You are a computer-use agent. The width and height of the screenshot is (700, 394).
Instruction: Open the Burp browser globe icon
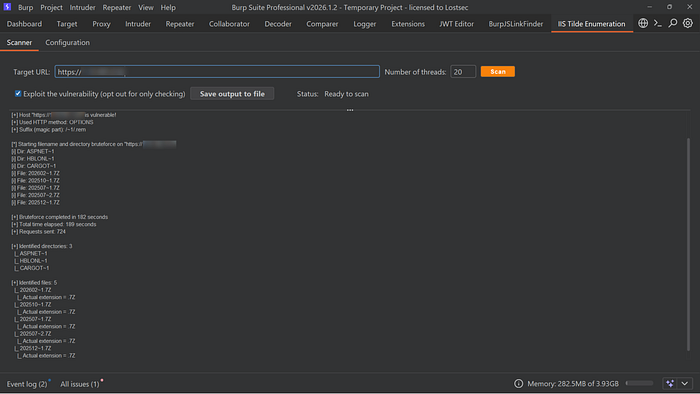(x=643, y=23)
